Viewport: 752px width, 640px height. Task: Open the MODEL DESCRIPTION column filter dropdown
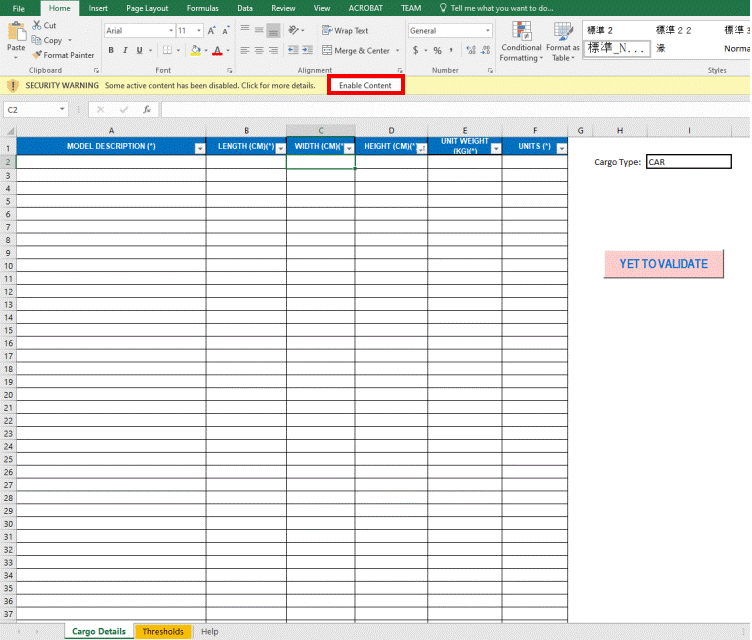coord(199,148)
